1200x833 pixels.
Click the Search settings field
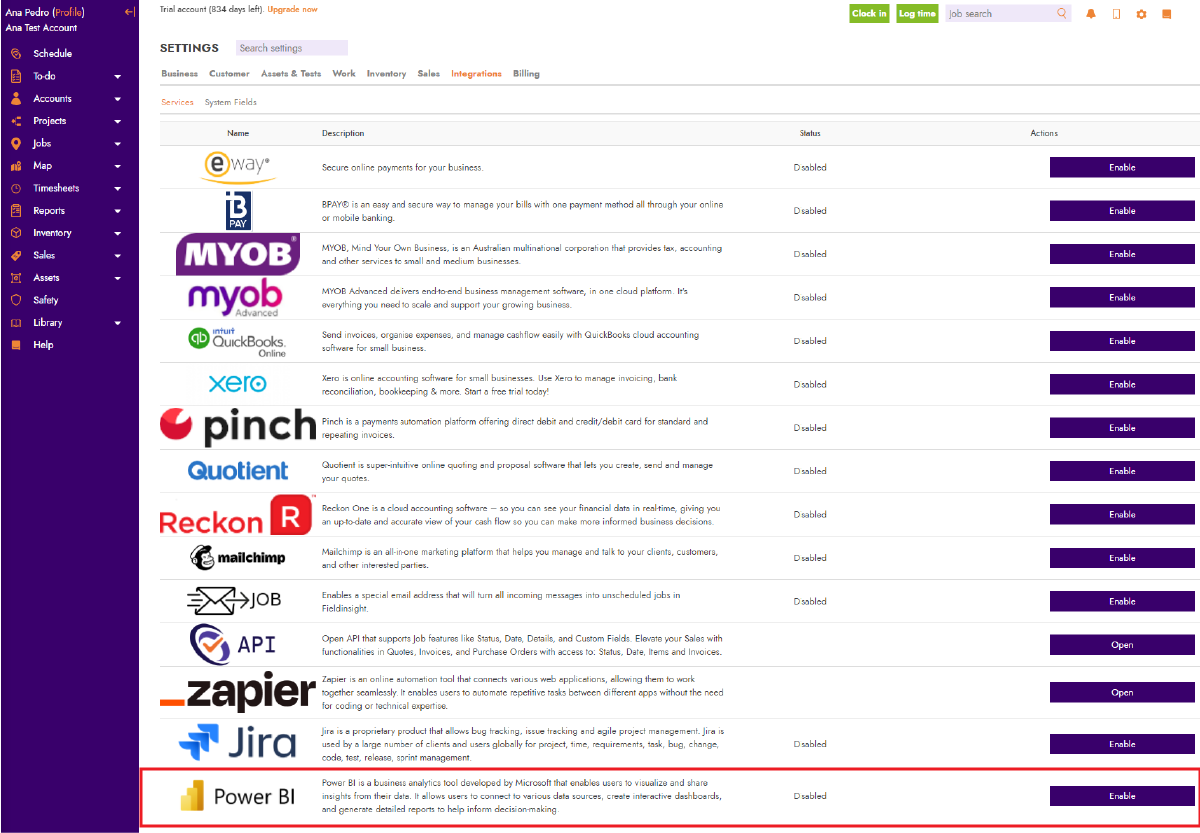pyautogui.click(x=292, y=48)
